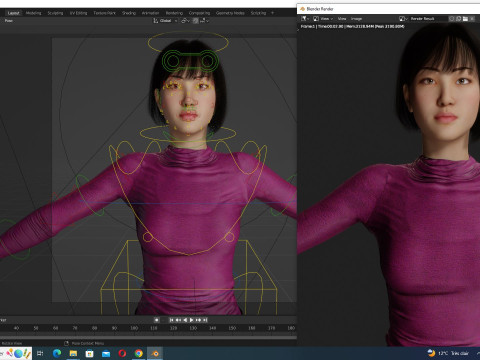
Task: Select the green eye controller bone widget
Action: click(x=190, y=61)
